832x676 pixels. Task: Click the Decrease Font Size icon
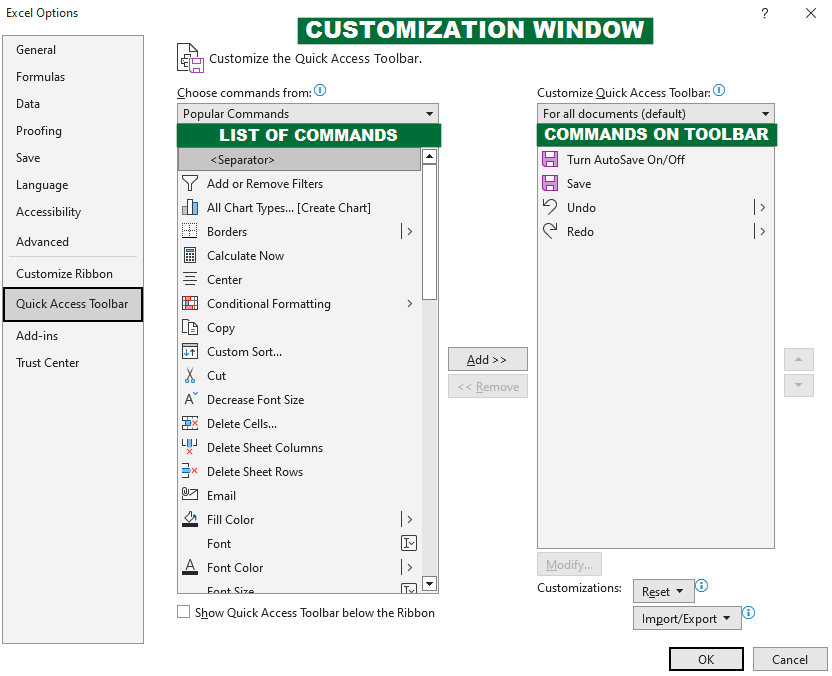click(190, 398)
